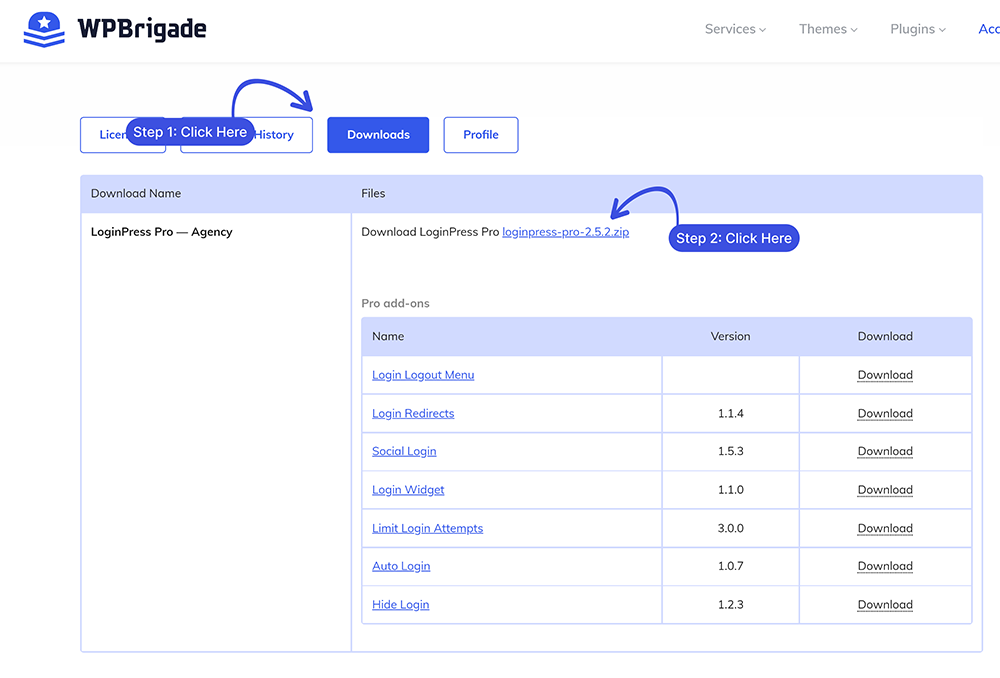
Task: Download the loginpress-pro-2.5.2.zip file
Action: pyautogui.click(x=566, y=232)
